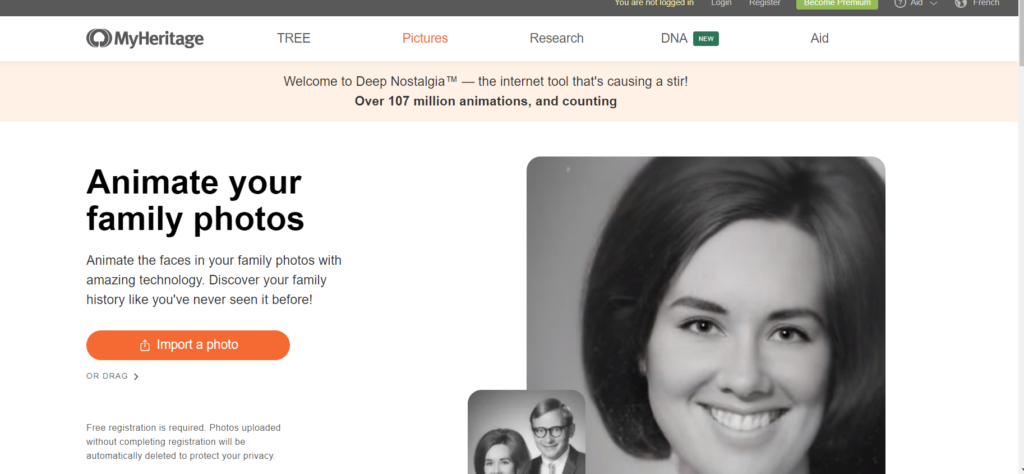Click Become Premium button
This screenshot has height=474, width=1024.
[837, 4]
